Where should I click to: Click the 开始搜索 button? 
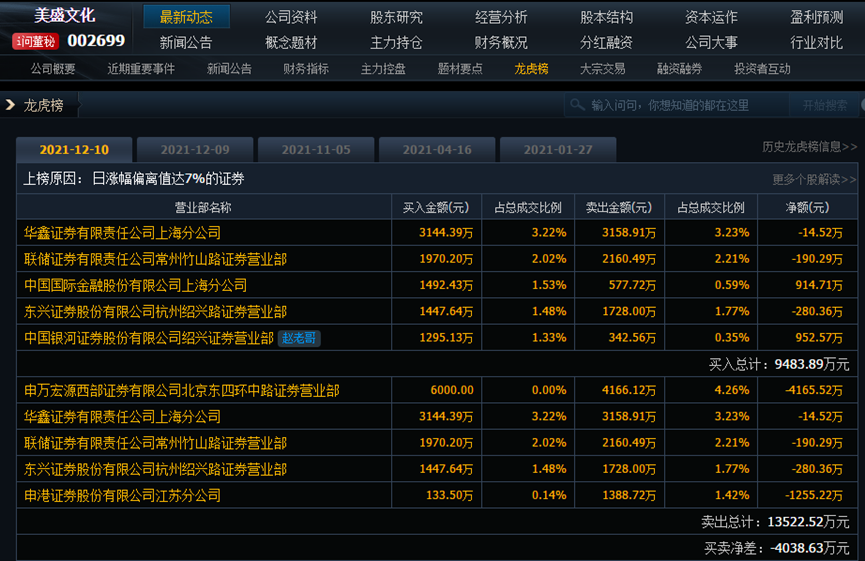[x=825, y=105]
